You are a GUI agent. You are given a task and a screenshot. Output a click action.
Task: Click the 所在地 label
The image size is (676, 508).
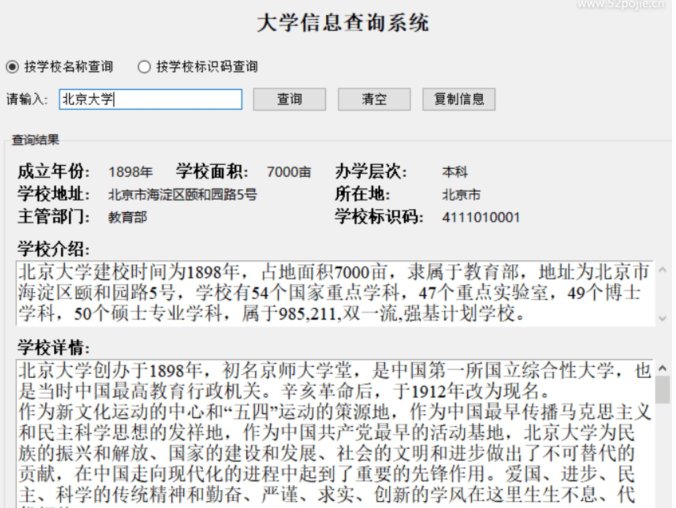click(x=363, y=194)
